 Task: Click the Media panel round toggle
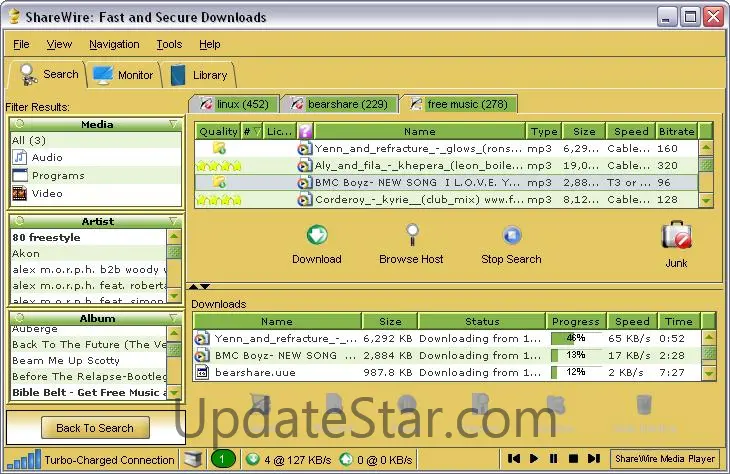click(20, 124)
